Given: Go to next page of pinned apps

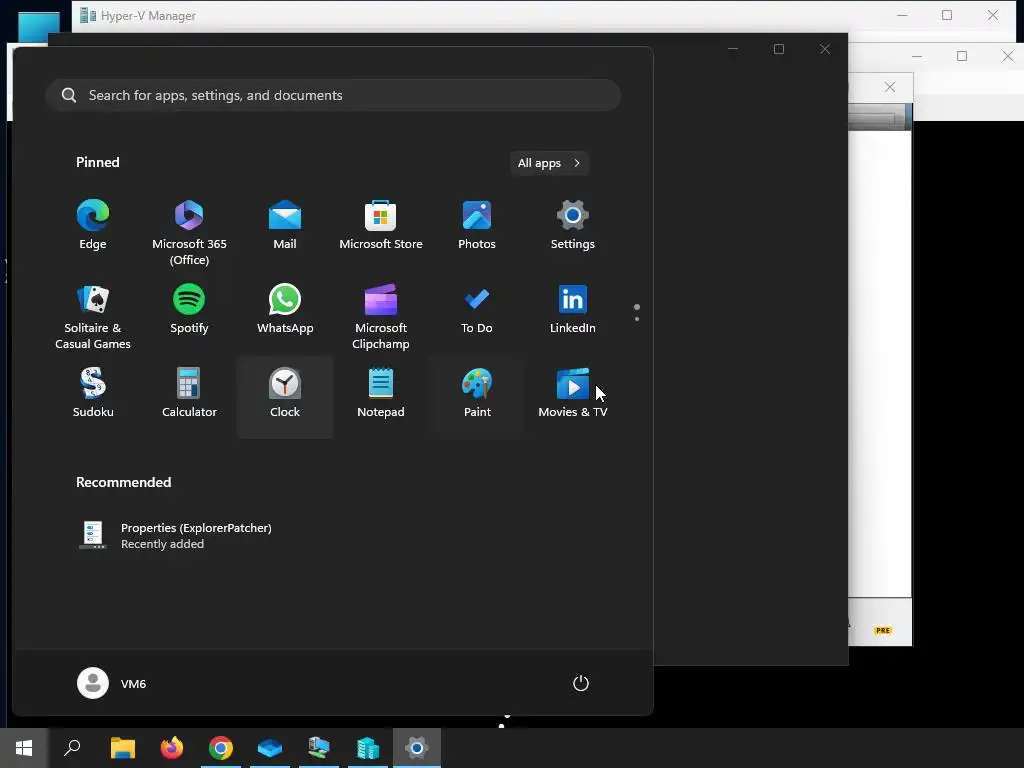Looking at the screenshot, I should pos(637,319).
